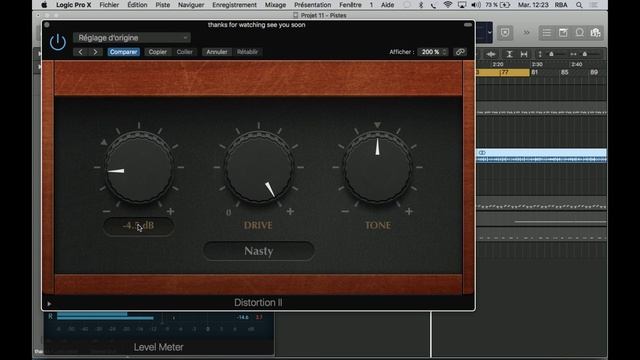Click the 2:30 ruler time marker
The width and height of the screenshot is (640, 360).
pos(537,64)
